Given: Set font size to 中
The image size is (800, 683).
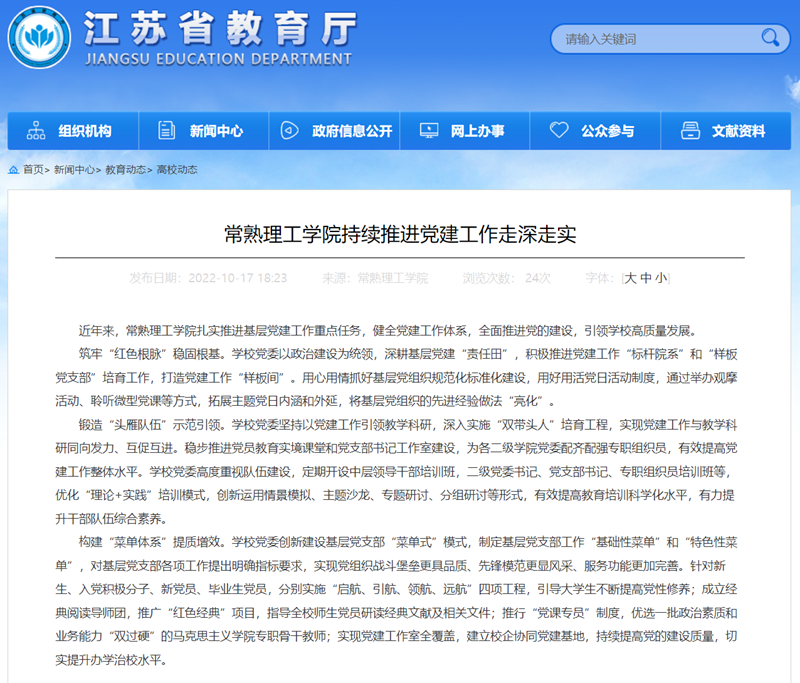Looking at the screenshot, I should click(x=646, y=279).
